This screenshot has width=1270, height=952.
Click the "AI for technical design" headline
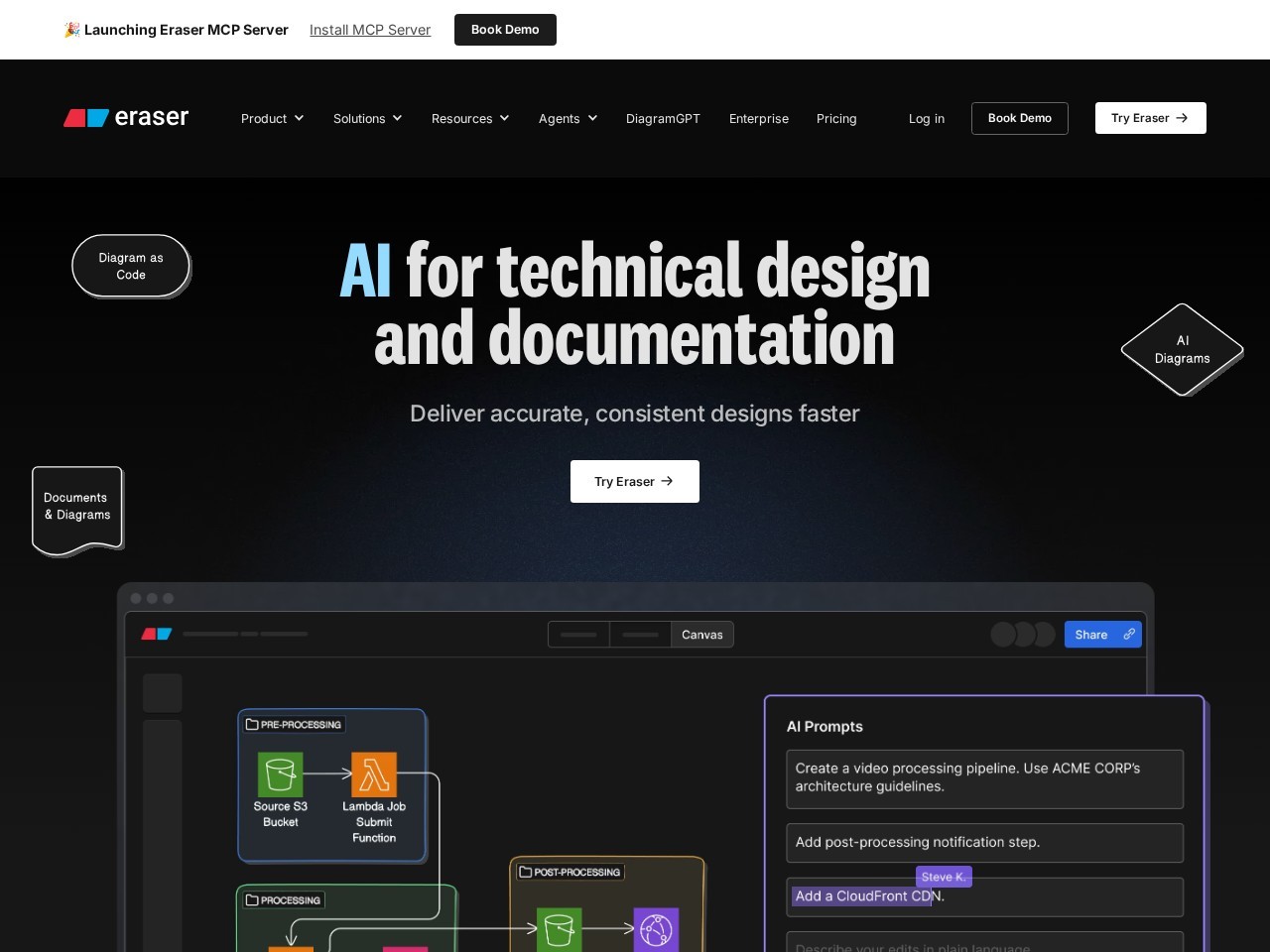point(635,270)
